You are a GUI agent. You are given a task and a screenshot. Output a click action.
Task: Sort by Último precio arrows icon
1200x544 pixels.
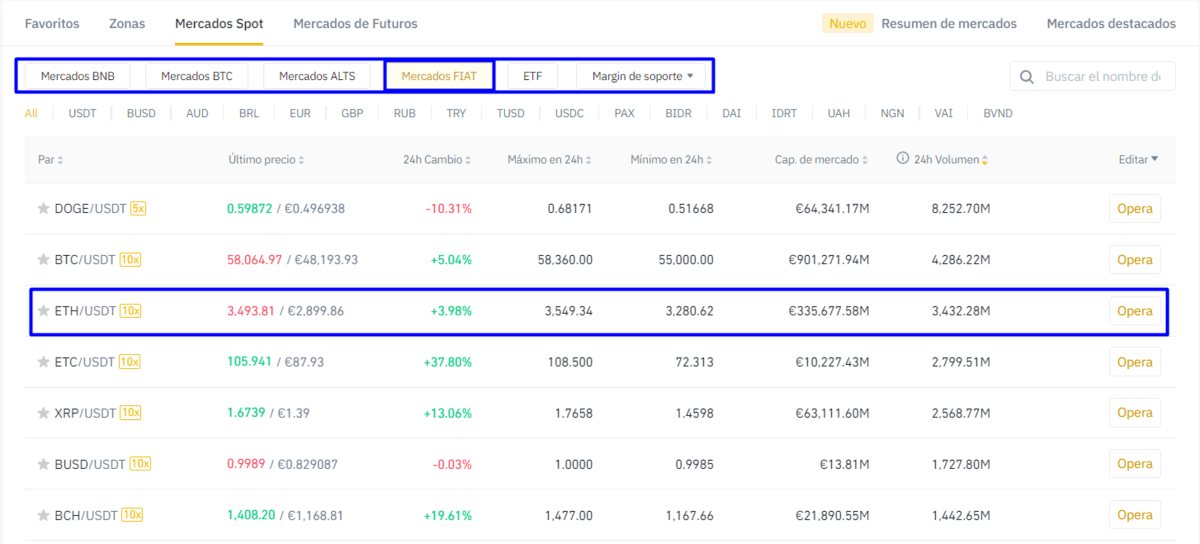[x=302, y=160]
